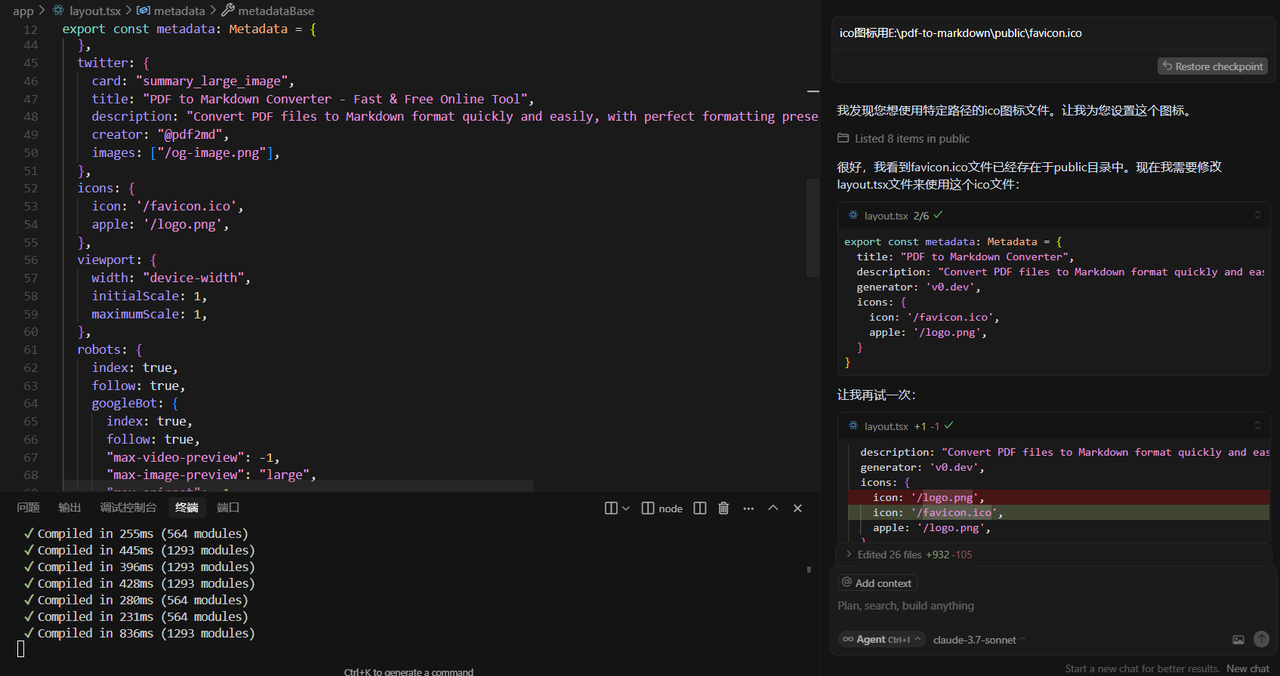Click React icon on layout.tsx +1 -1 block

pyautogui.click(x=853, y=426)
